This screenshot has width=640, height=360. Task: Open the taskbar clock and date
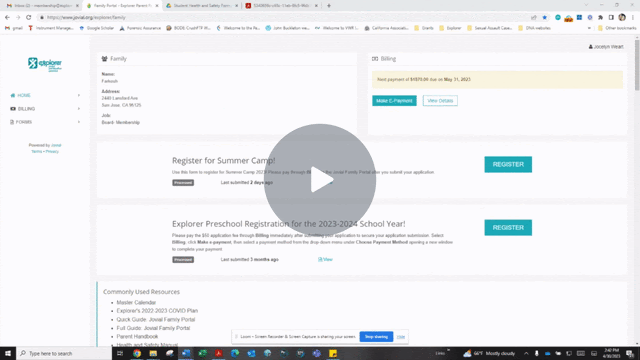[611, 353]
